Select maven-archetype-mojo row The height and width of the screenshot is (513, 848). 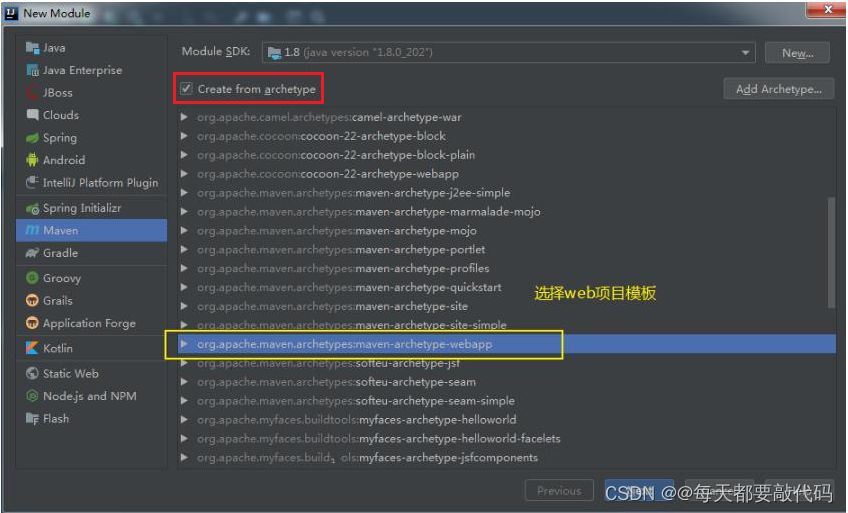[507, 230]
